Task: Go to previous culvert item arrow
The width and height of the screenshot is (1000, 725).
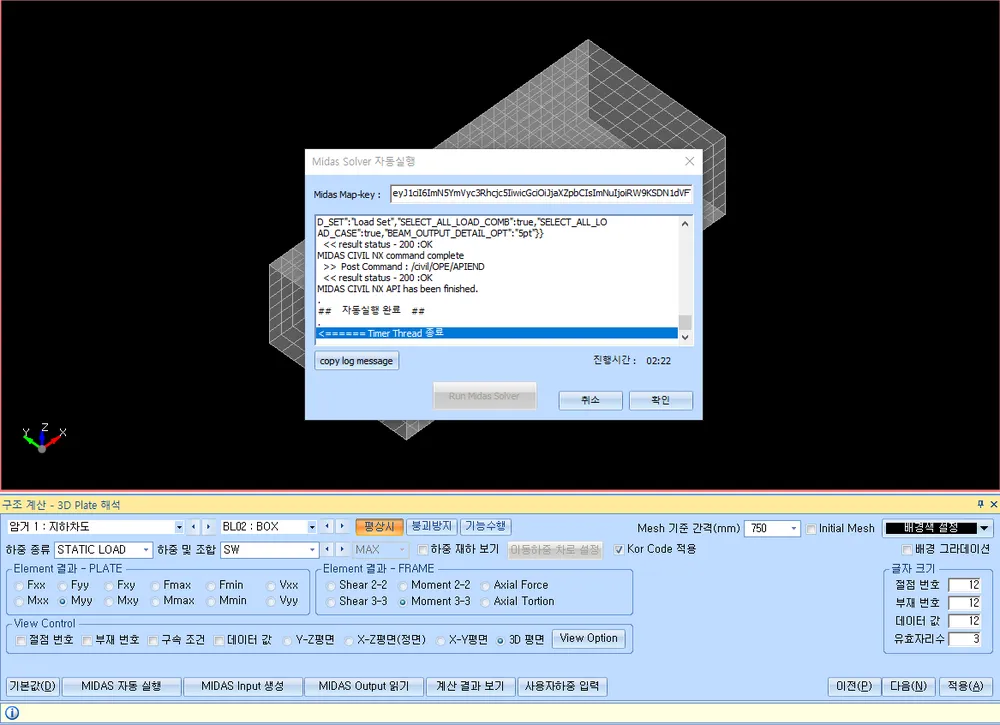Action: tap(194, 527)
